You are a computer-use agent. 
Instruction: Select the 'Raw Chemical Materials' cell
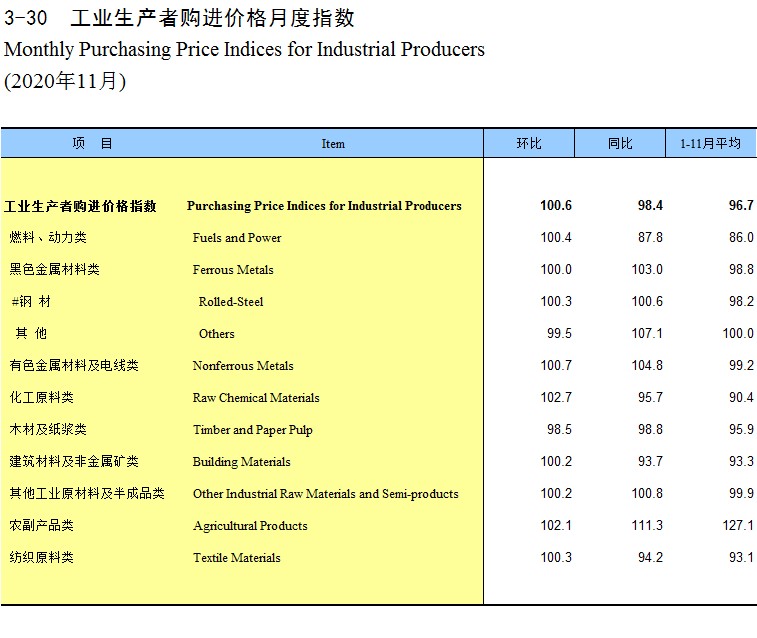coord(256,398)
